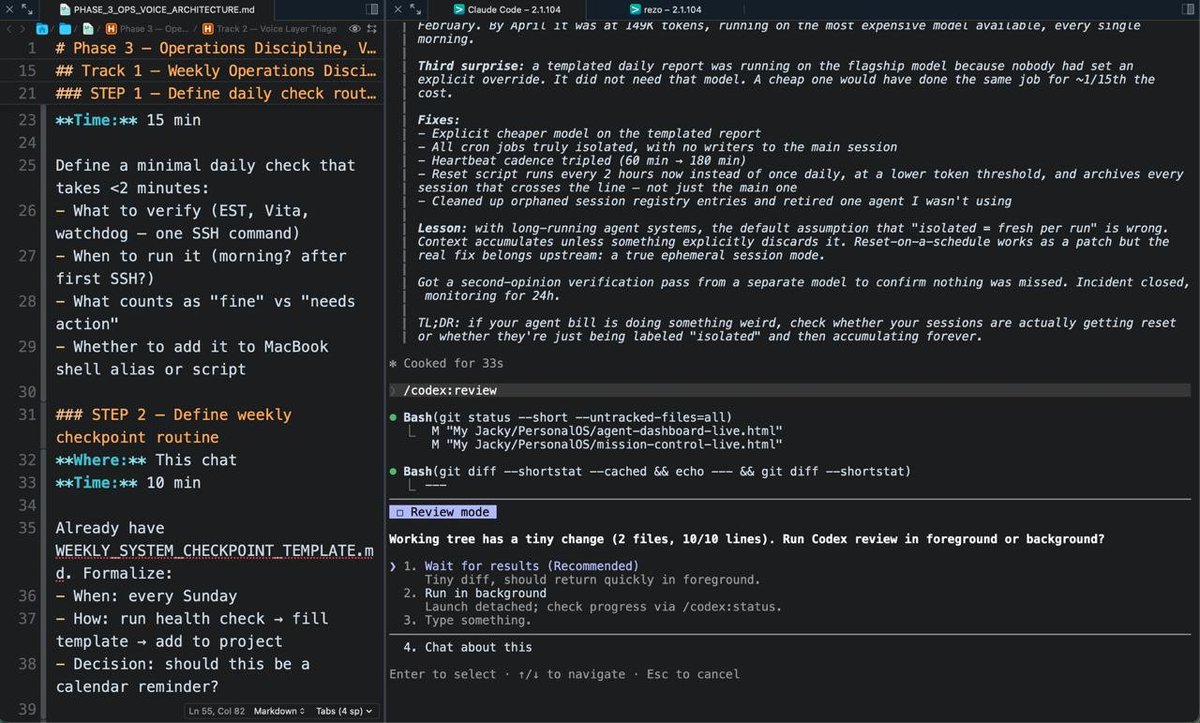Click the WEEKLY_SYSTEM_CHECKPOINT_TEMPLATE.md underlined text
1200x723 pixels.
tap(214, 562)
